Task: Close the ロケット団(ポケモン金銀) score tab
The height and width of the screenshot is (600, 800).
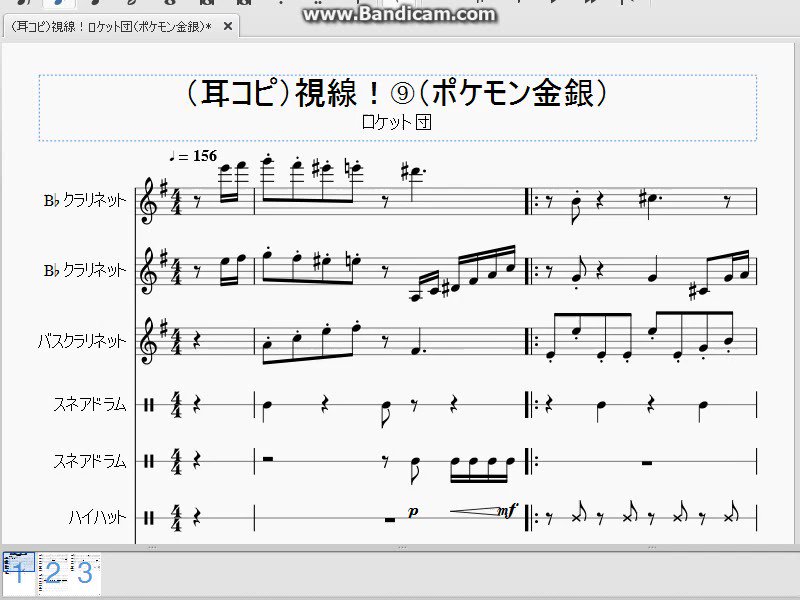Action: point(228,26)
